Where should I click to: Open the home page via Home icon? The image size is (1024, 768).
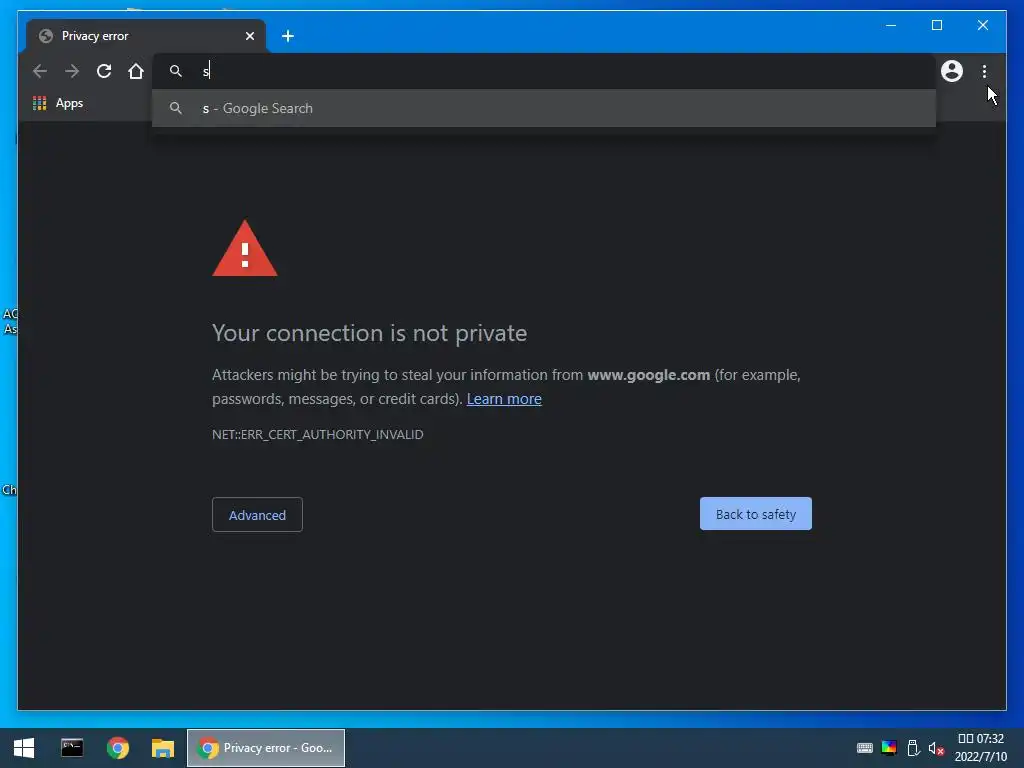coord(136,71)
